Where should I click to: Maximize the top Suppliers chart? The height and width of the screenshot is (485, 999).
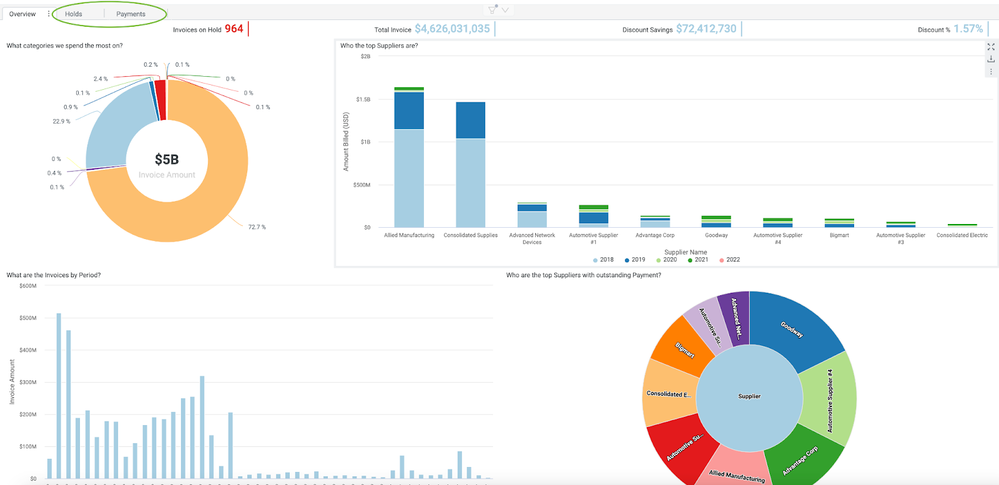click(x=991, y=47)
